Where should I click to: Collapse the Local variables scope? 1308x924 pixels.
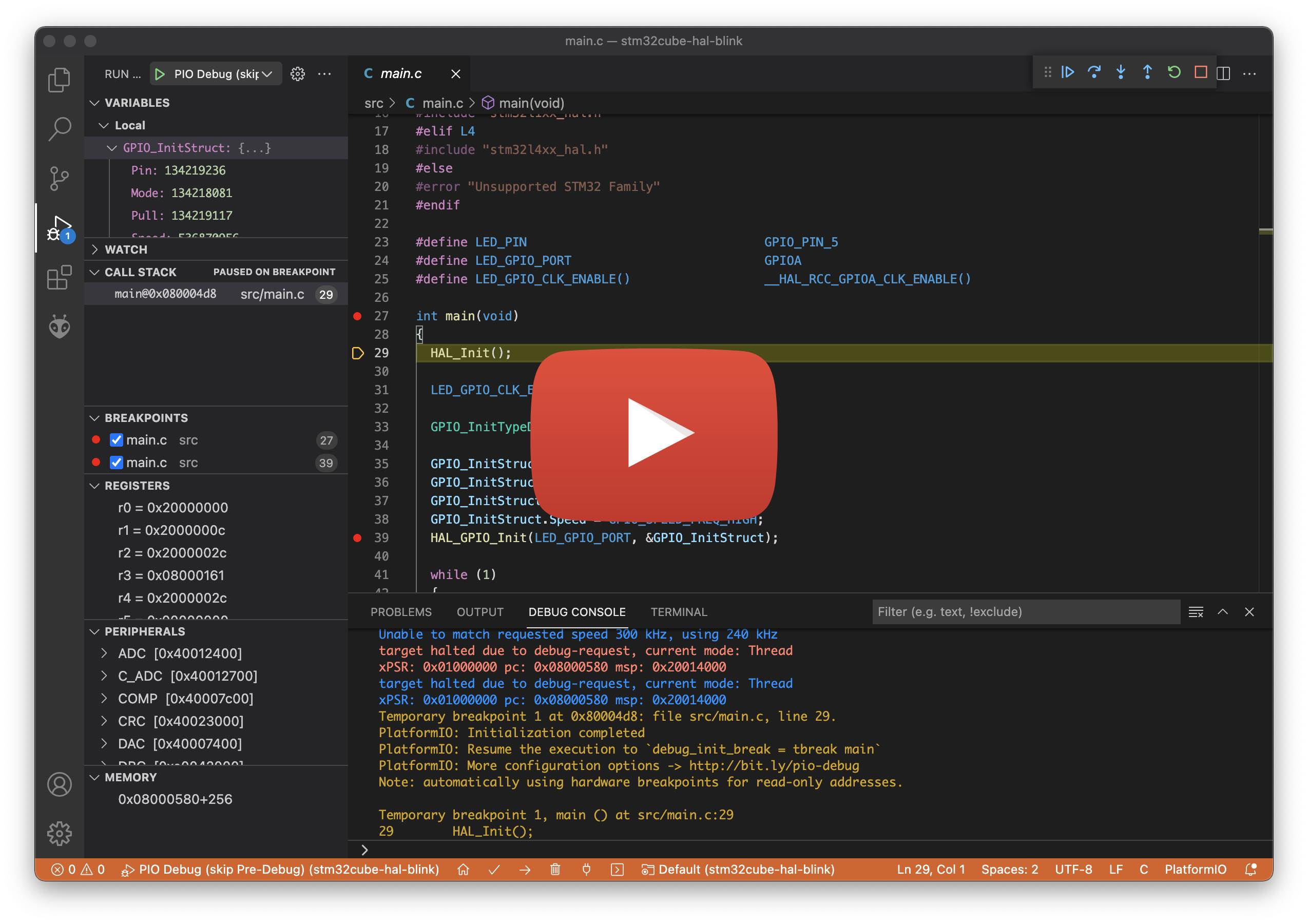pyautogui.click(x=104, y=125)
